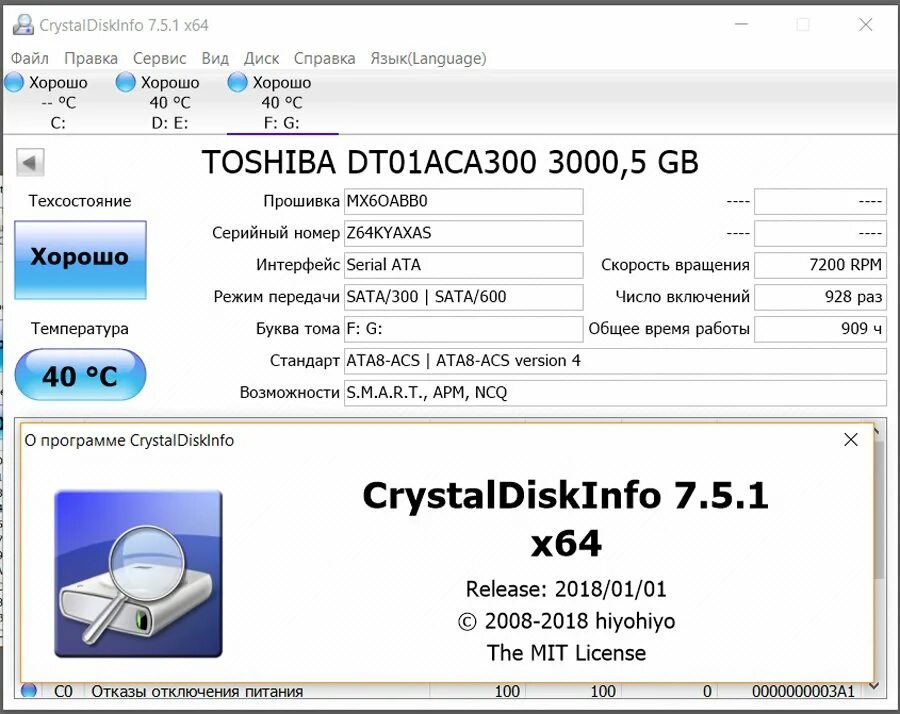Image resolution: width=900 pixels, height=714 pixels.
Task: Close the О программе CrystalDiskInfo dialog
Action: pos(851,440)
